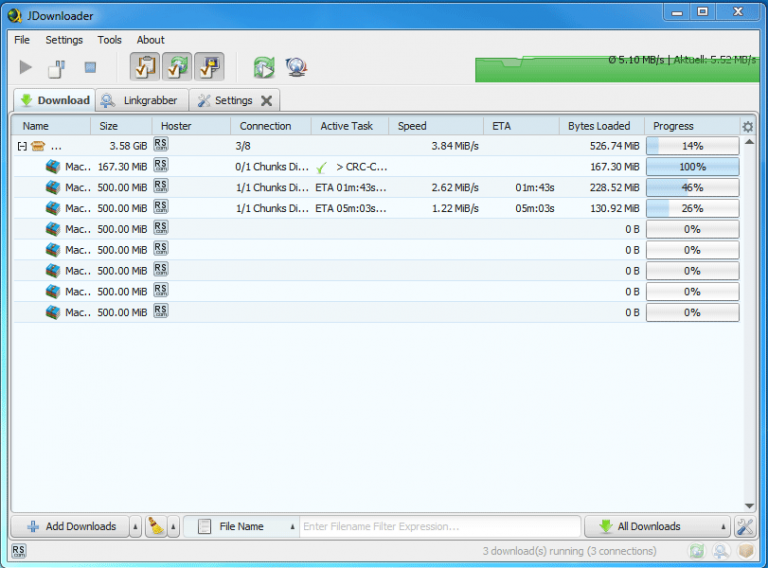Sort by the Progress column header
The width and height of the screenshot is (768, 568).
692,126
